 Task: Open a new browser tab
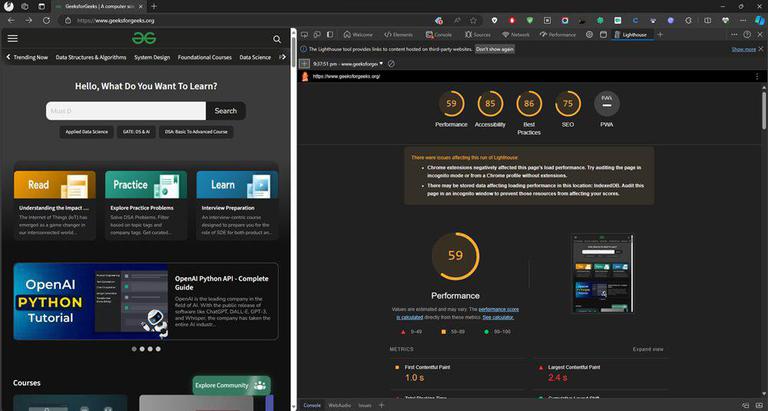(x=154, y=6)
